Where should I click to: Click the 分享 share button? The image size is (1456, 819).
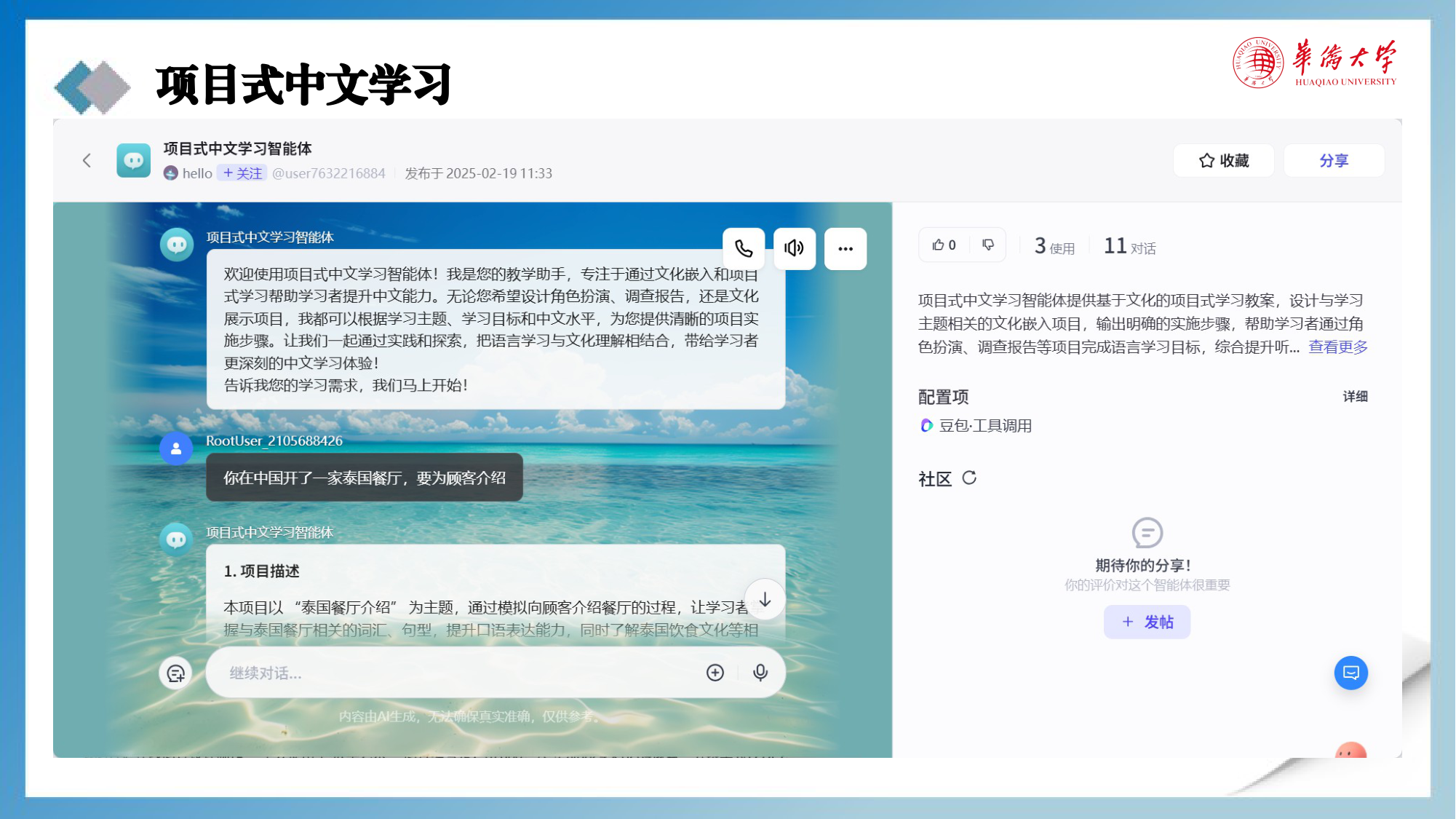1334,160
